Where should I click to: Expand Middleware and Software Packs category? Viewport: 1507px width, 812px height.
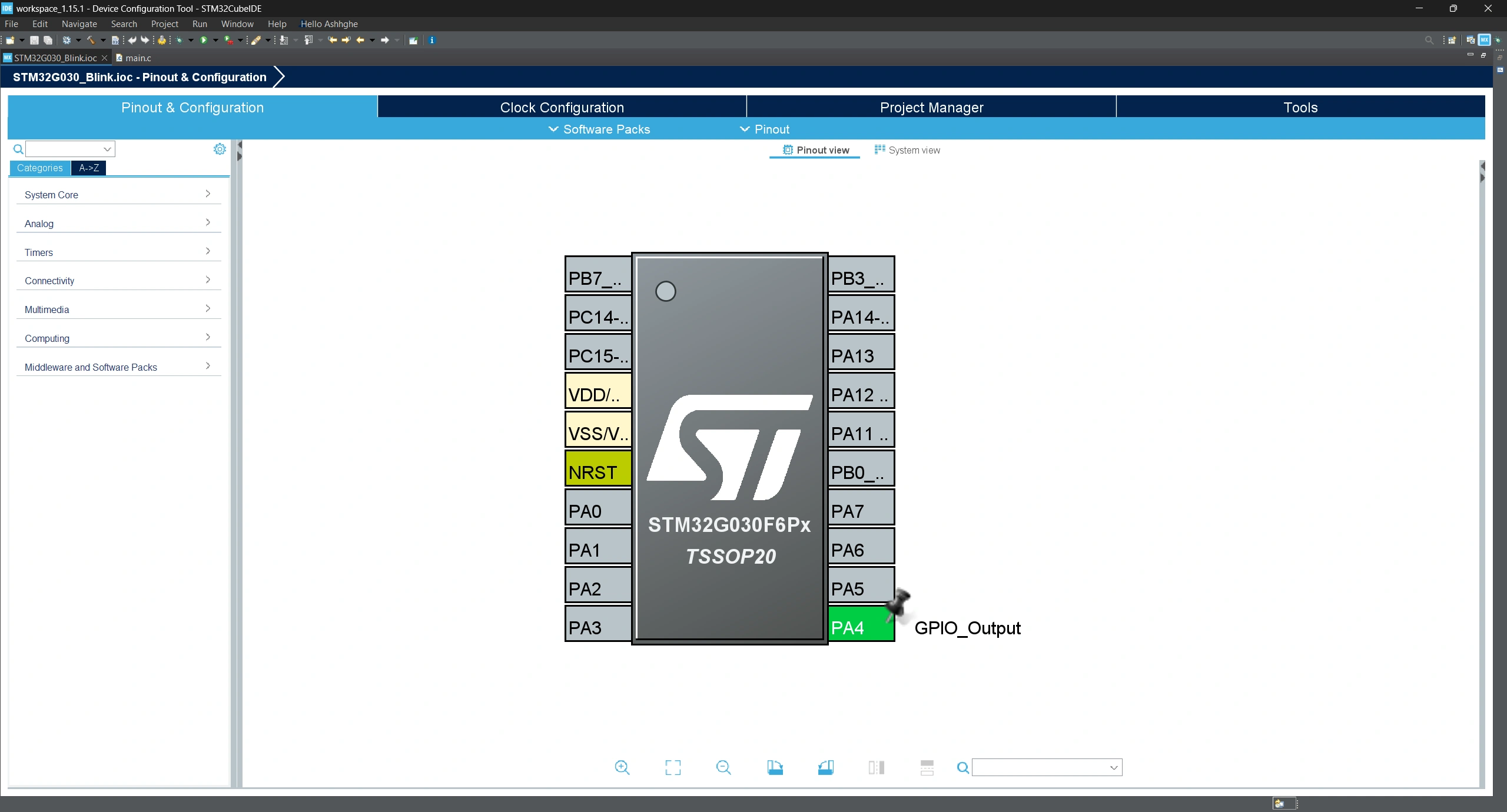coord(118,367)
